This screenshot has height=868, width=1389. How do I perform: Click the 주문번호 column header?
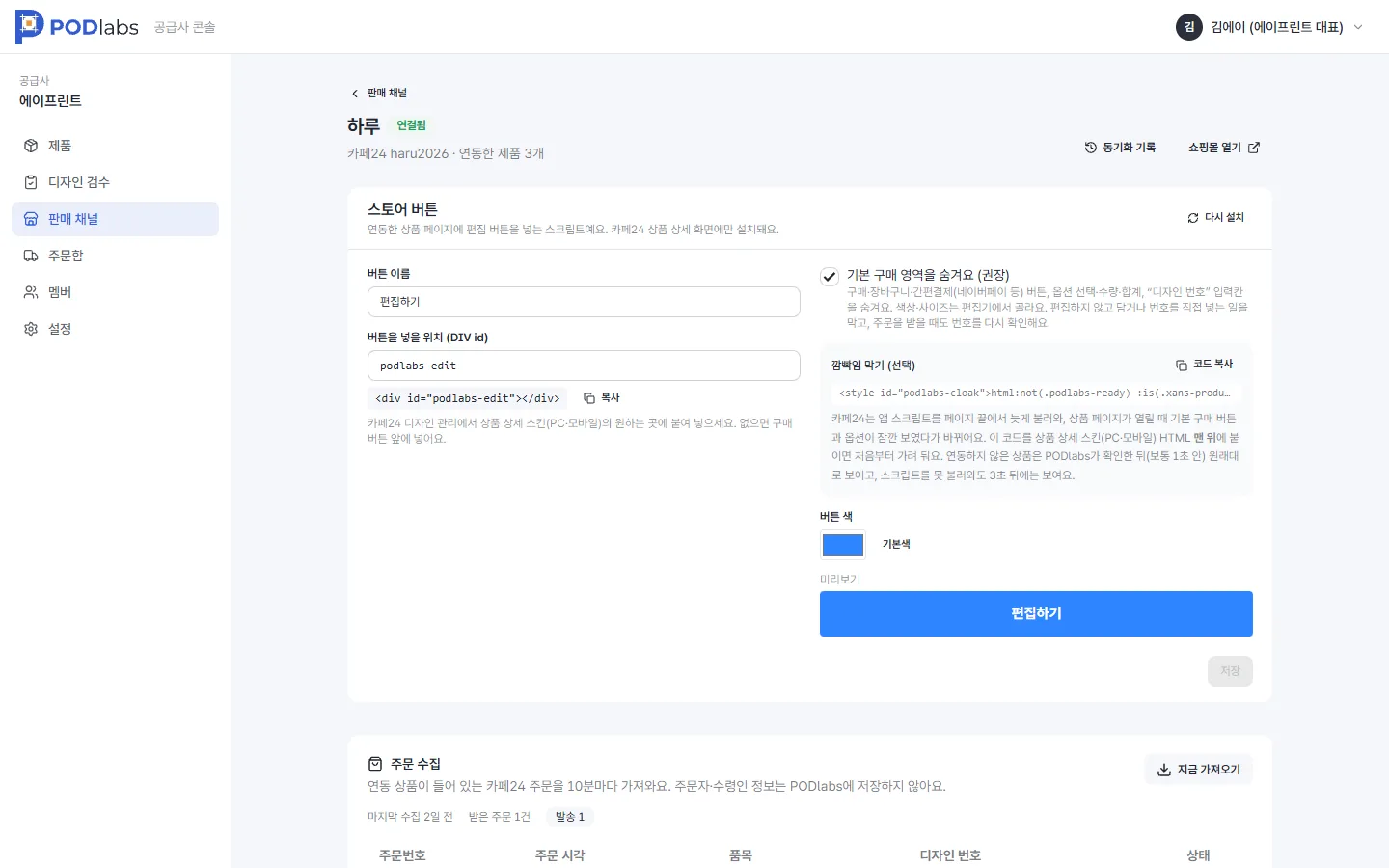click(402, 855)
